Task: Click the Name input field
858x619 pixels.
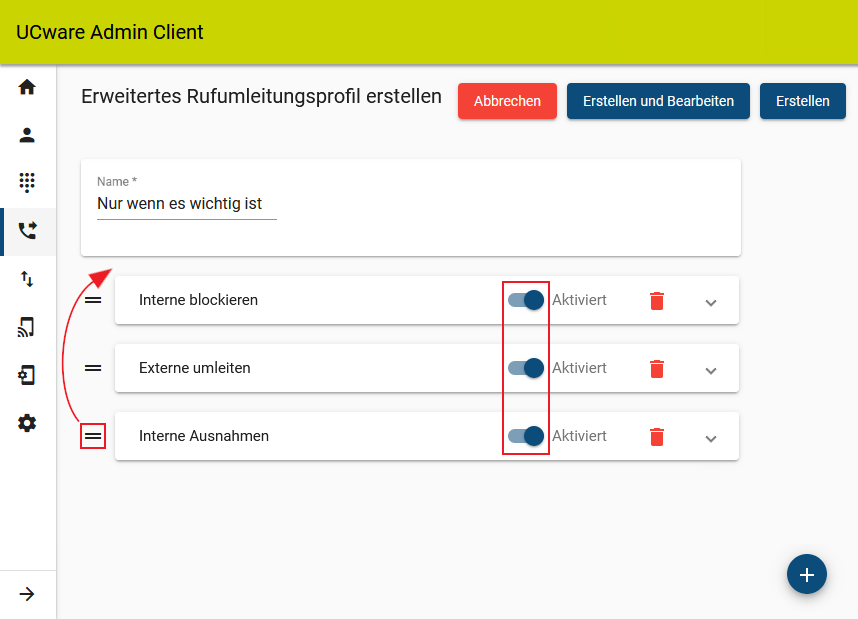Action: pos(187,204)
